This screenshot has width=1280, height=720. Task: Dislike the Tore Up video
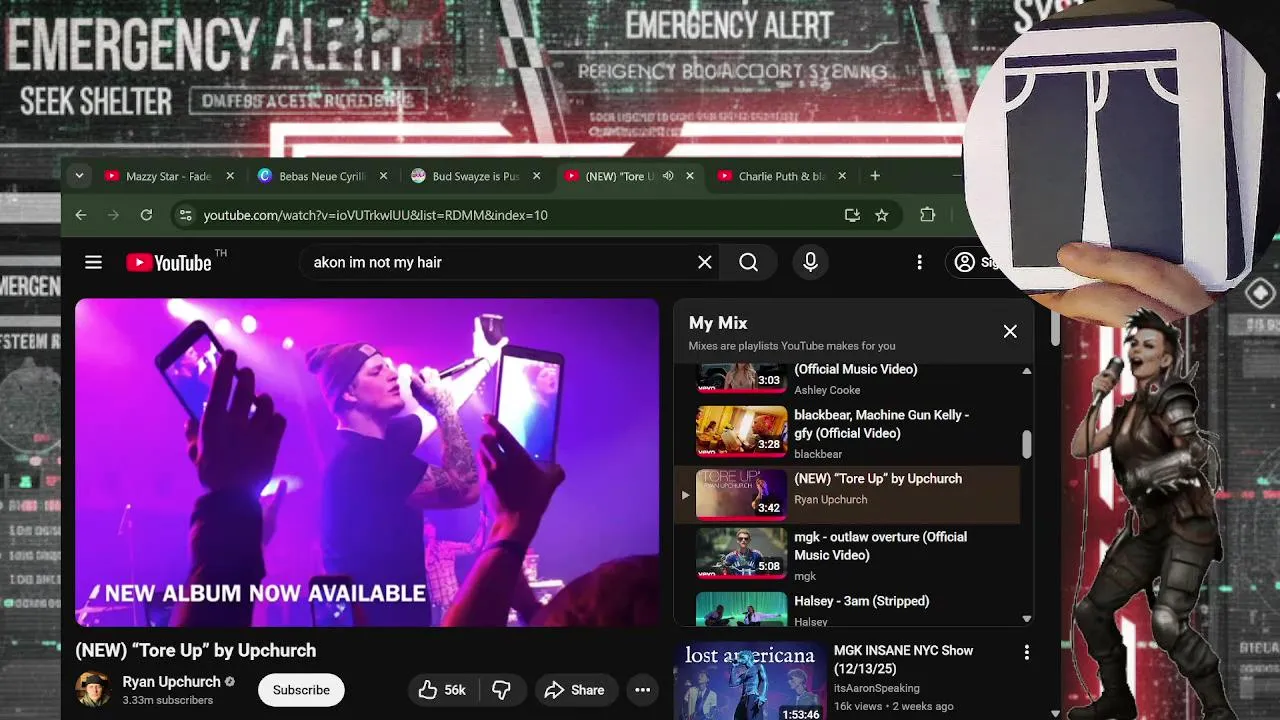[501, 690]
